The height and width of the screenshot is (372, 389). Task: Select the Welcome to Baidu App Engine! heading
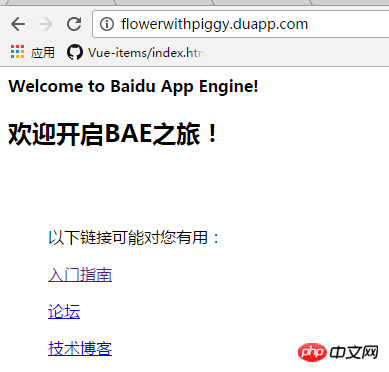133,86
